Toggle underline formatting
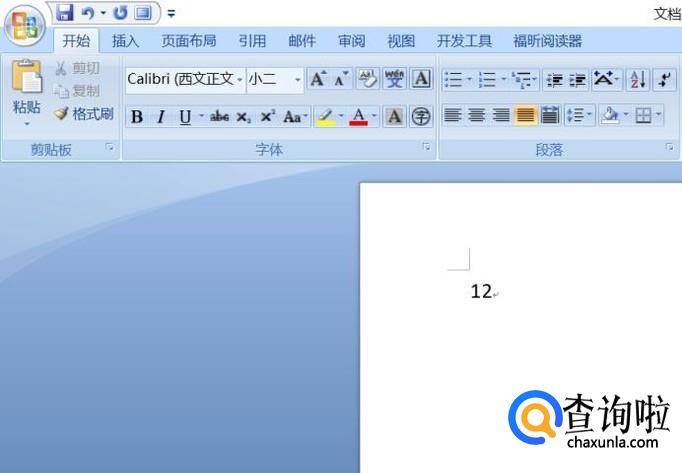682x473 pixels. pos(185,117)
